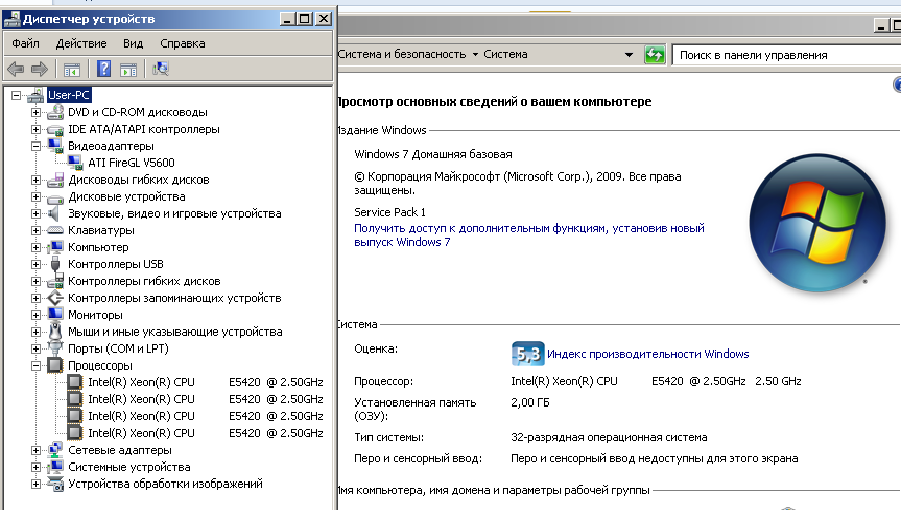This screenshot has width=901, height=510.
Task: Select the first Intel Xeon E5420 processor row
Action: point(206,382)
